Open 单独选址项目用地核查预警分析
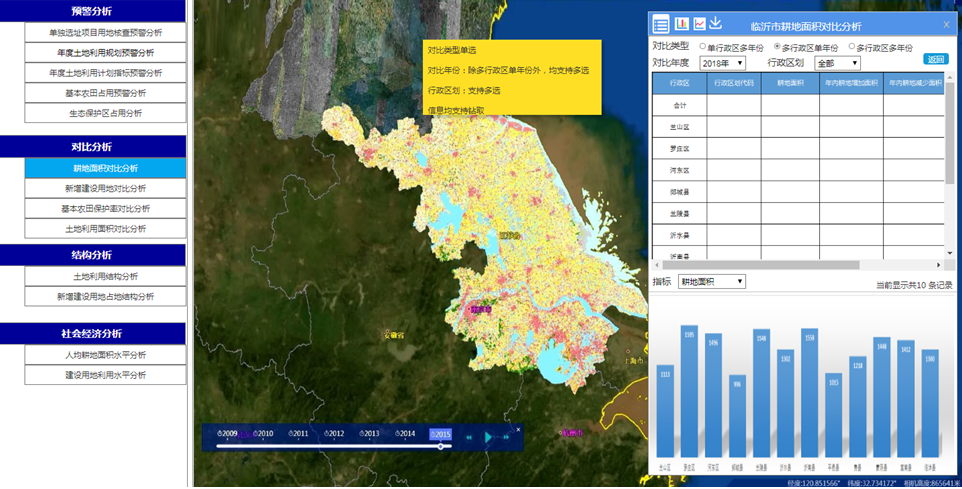The image size is (962, 489). pos(106,33)
